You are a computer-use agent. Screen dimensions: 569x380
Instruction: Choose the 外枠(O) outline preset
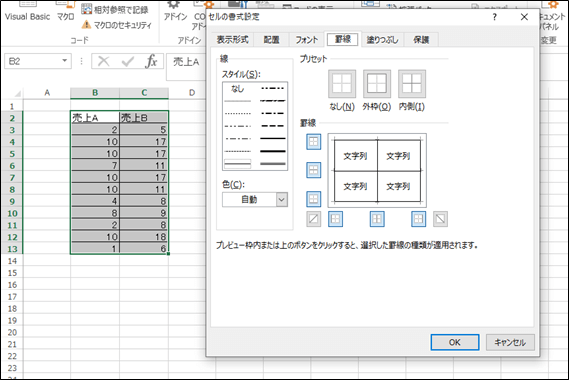click(x=377, y=84)
